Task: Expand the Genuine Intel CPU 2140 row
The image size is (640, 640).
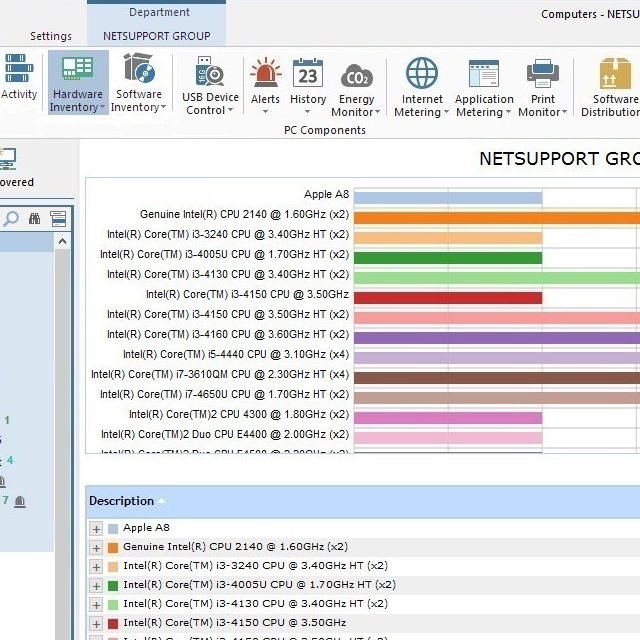Action: 96,548
